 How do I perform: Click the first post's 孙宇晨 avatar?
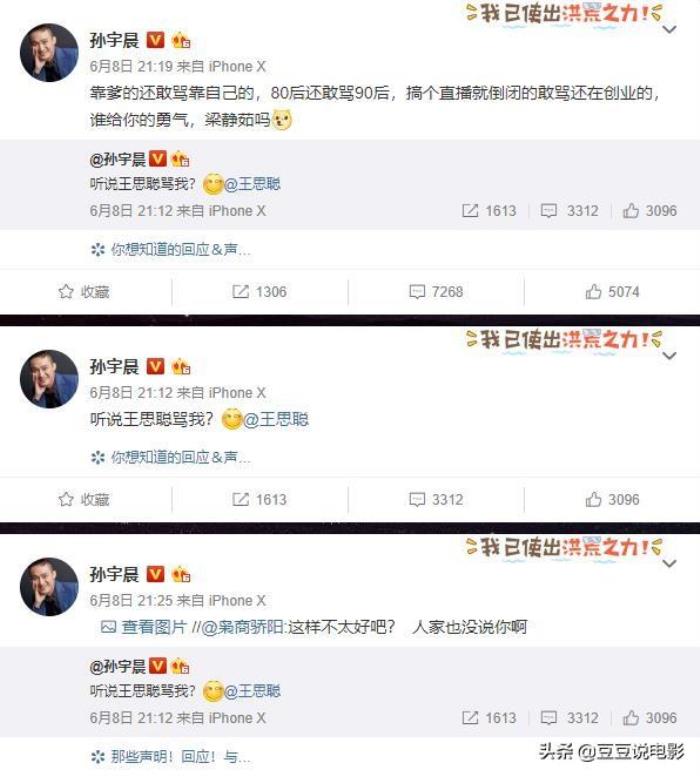(49, 52)
